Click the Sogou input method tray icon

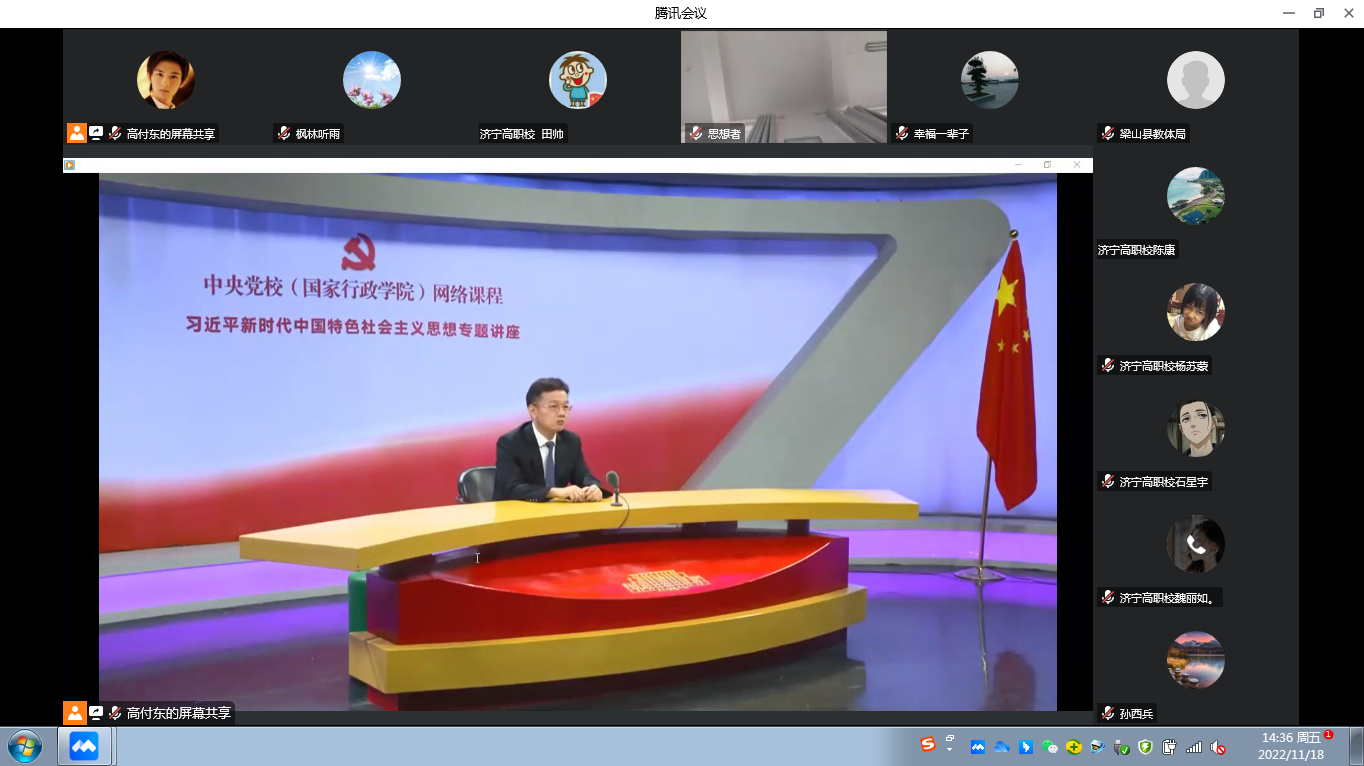(x=927, y=745)
